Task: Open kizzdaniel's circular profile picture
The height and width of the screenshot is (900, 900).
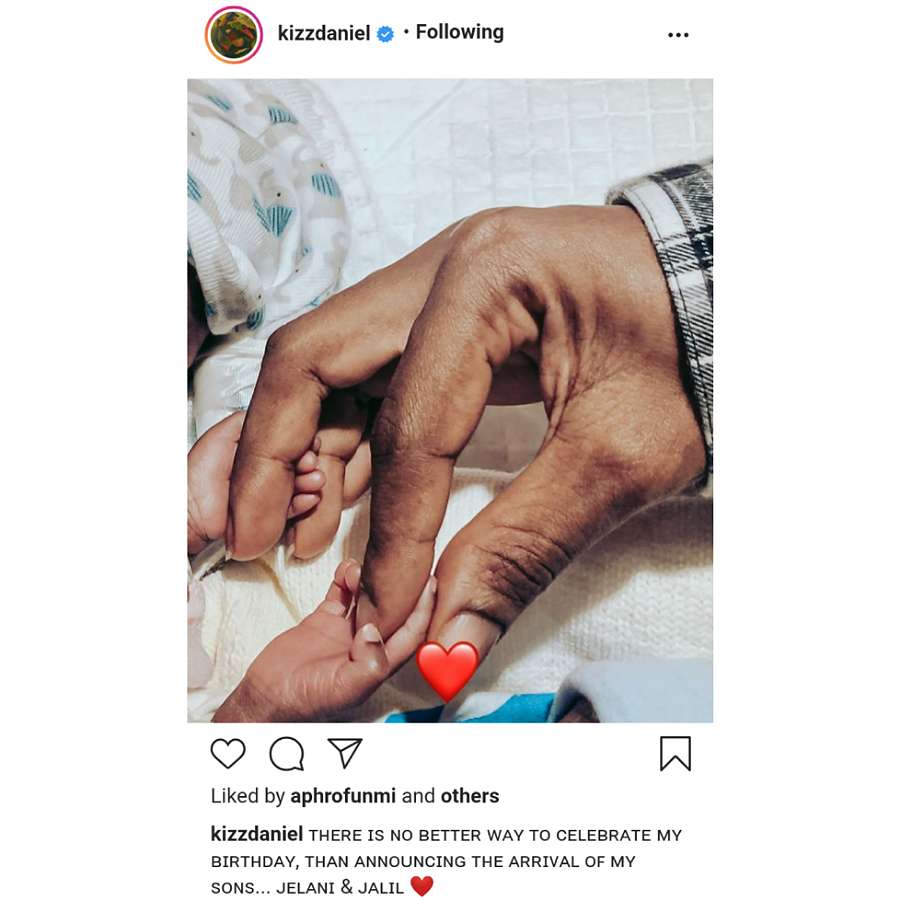Action: 234,35
